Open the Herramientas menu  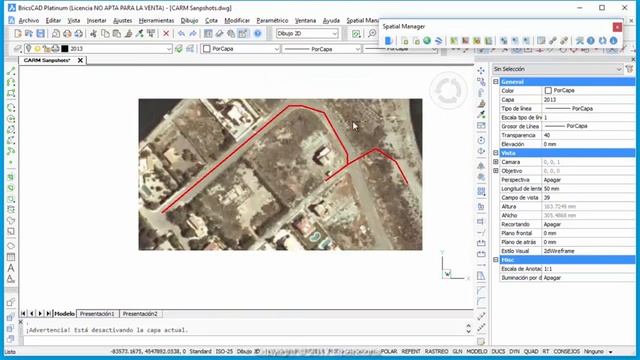pyautogui.click(x=156, y=20)
